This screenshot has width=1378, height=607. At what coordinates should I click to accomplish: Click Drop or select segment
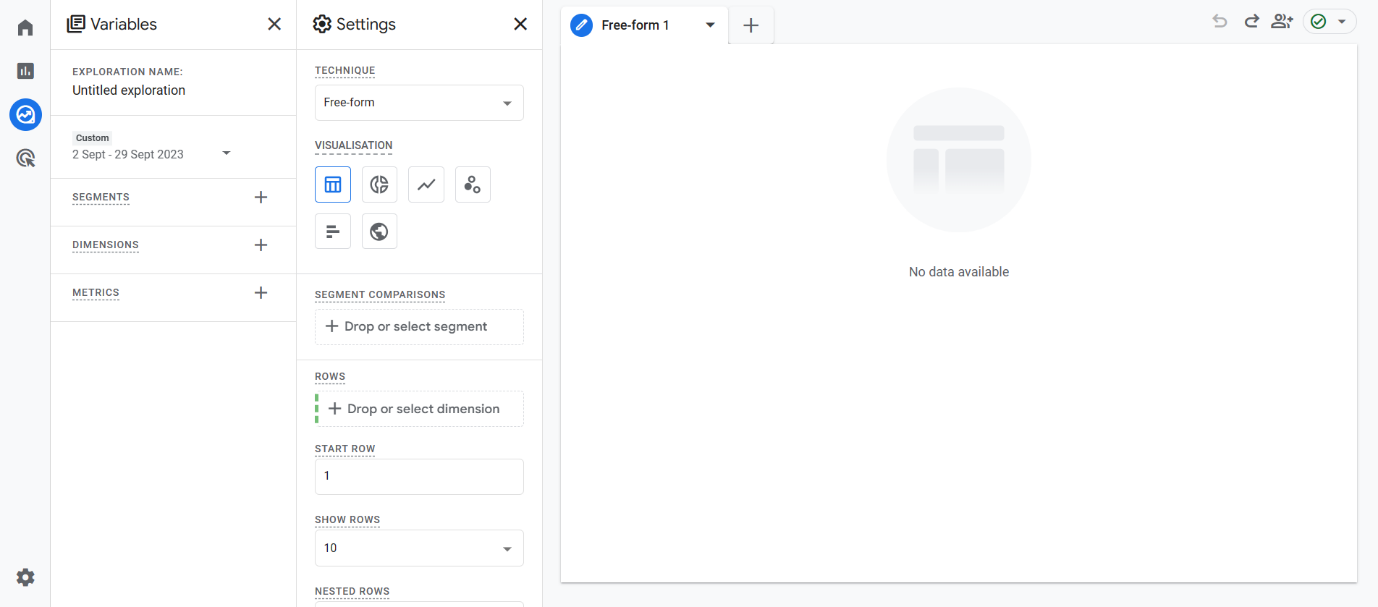[419, 327]
